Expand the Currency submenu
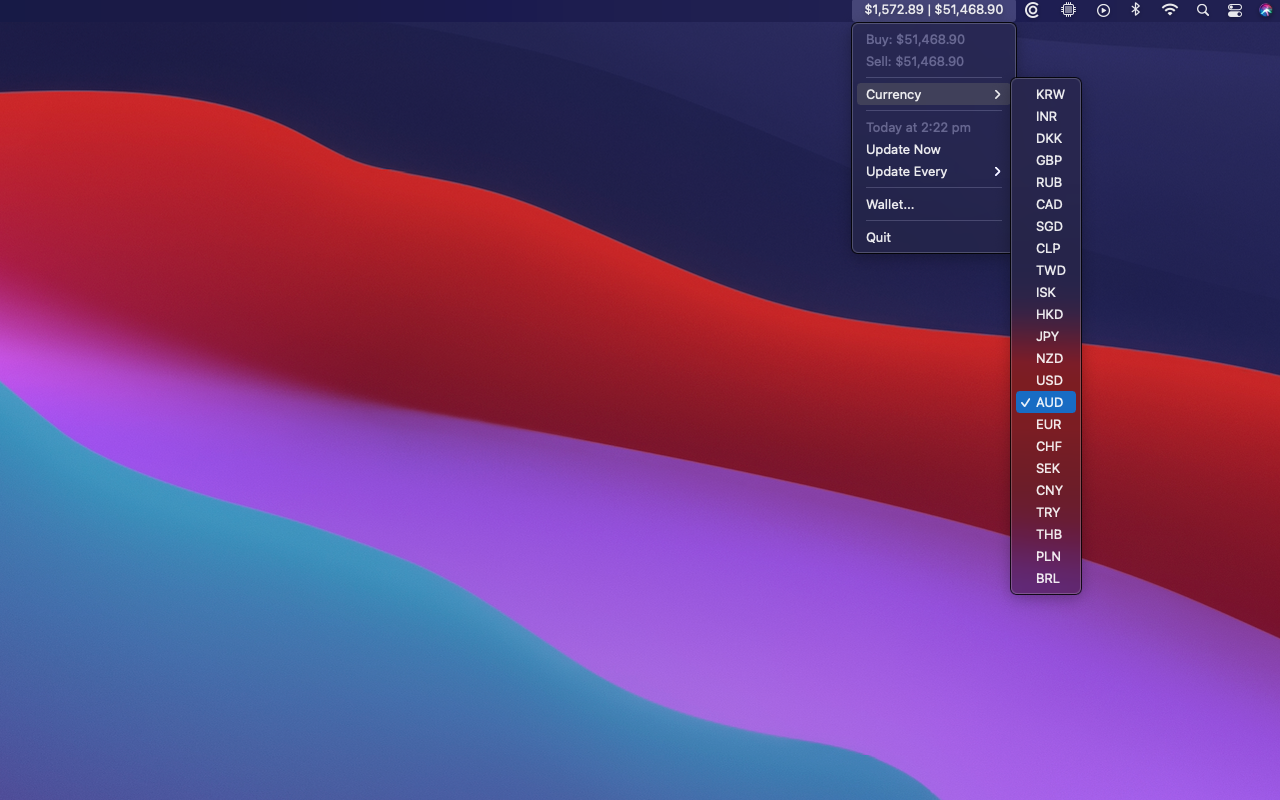This screenshot has height=800, width=1280. point(933,94)
